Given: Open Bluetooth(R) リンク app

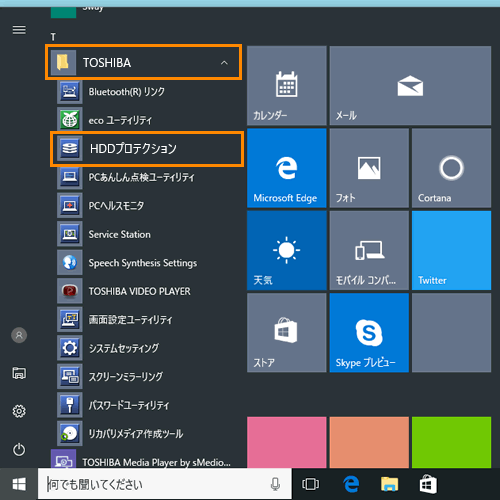Looking at the screenshot, I should 147,91.
